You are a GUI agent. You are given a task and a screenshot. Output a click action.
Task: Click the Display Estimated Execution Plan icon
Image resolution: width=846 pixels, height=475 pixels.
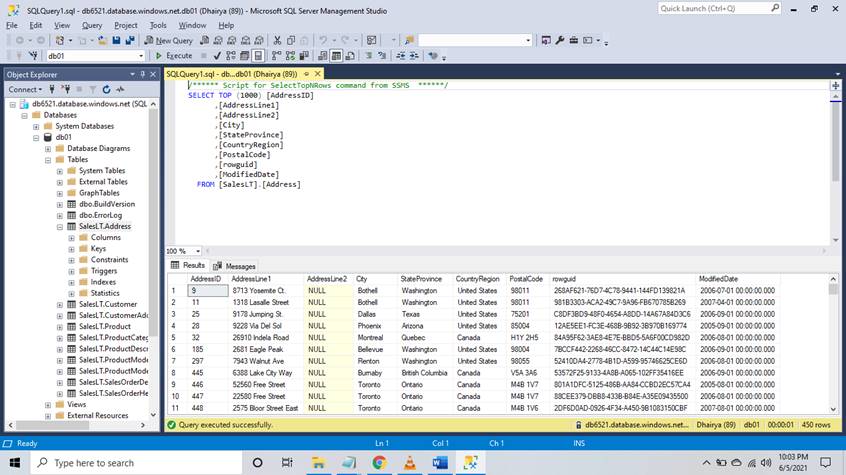coord(231,56)
